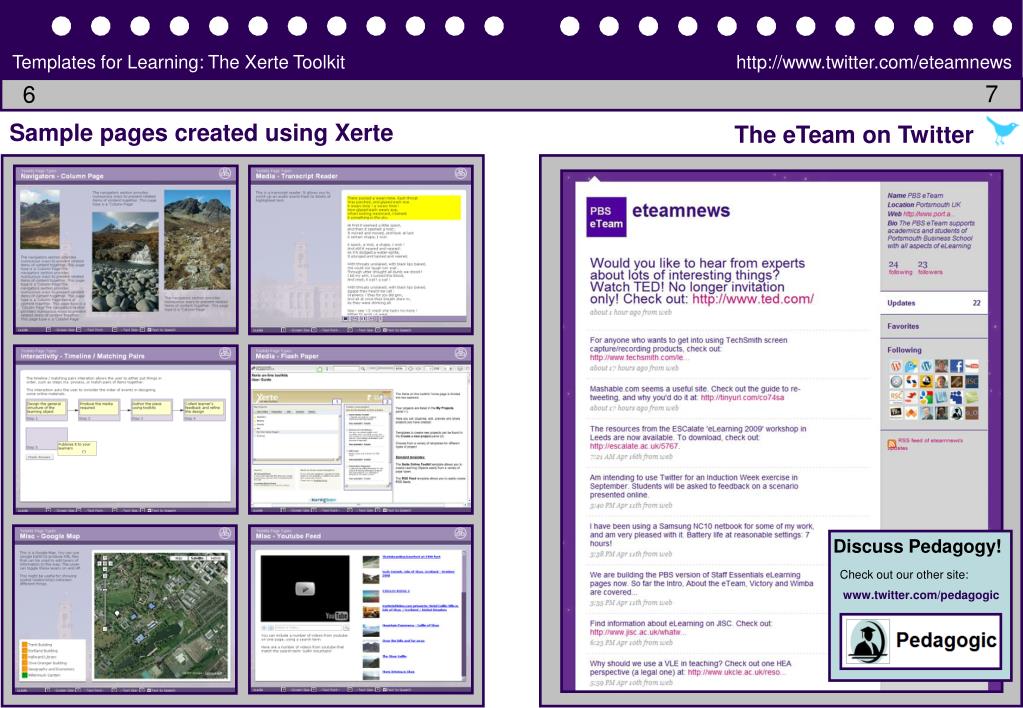Viewport: 1023px width, 708px height.
Task: Open the techsmith.com link in the tweet
Action: click(639, 358)
